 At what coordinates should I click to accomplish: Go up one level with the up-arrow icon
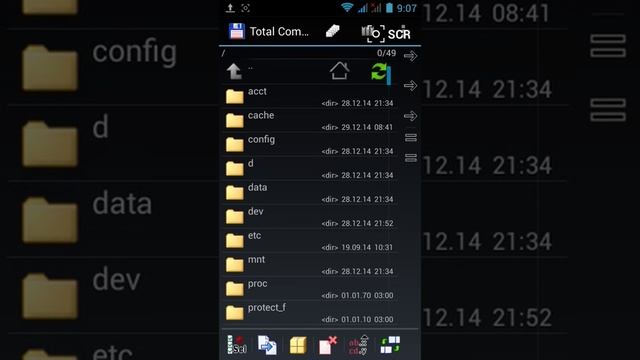234,71
